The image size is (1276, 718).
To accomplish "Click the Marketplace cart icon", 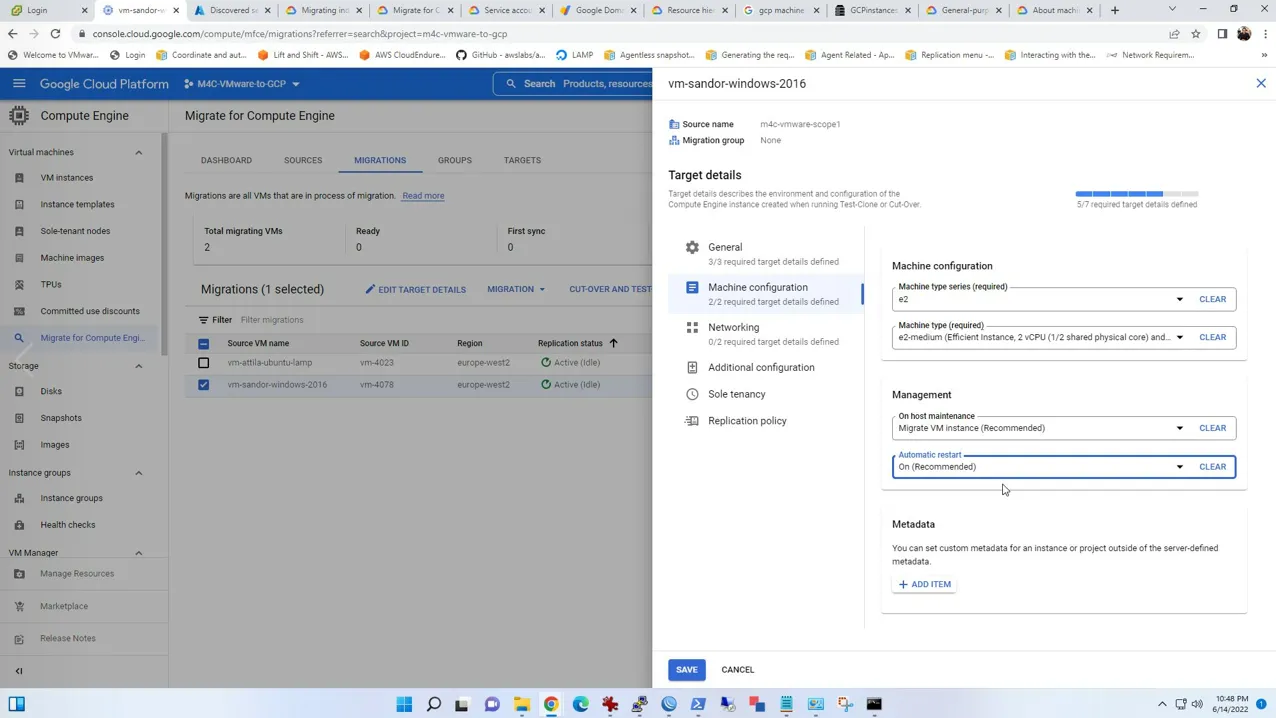I will (x=19, y=606).
